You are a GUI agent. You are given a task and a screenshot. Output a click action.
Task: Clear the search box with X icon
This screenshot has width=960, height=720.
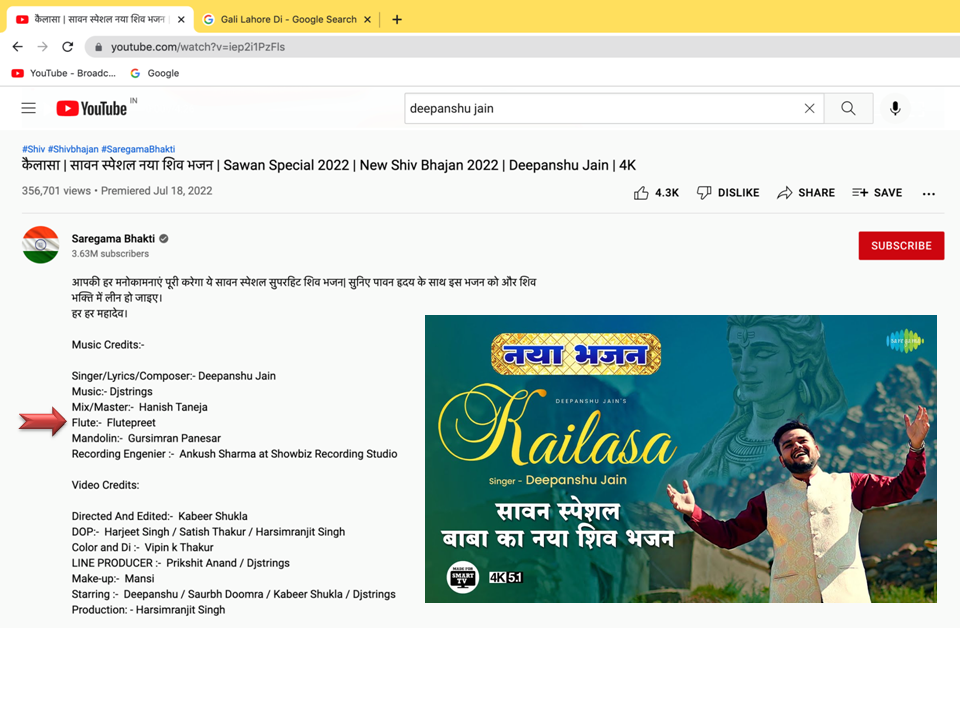coord(809,108)
